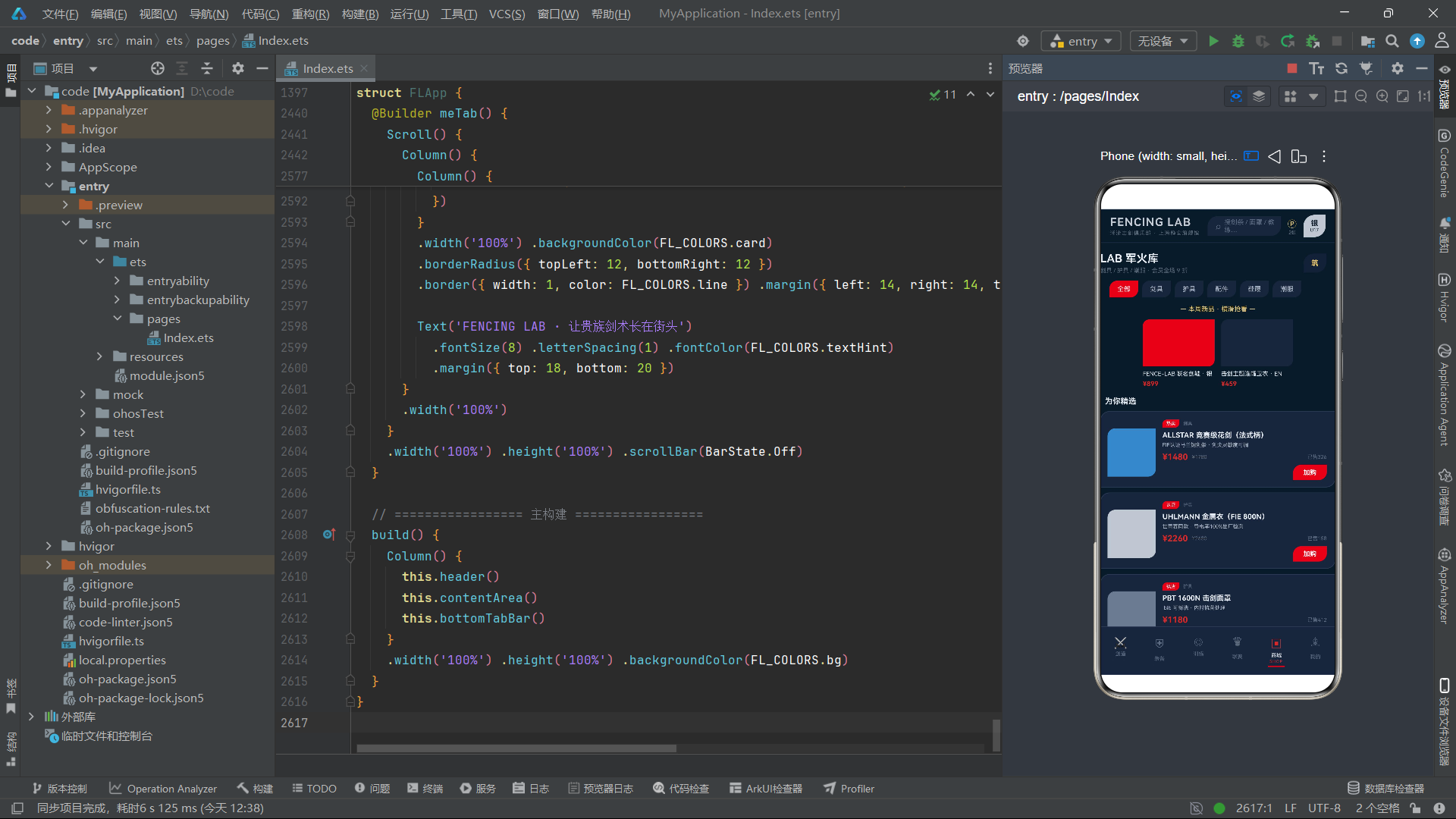Collapse all in project panel
Viewport: 1456px width, 819px height.
tap(207, 68)
